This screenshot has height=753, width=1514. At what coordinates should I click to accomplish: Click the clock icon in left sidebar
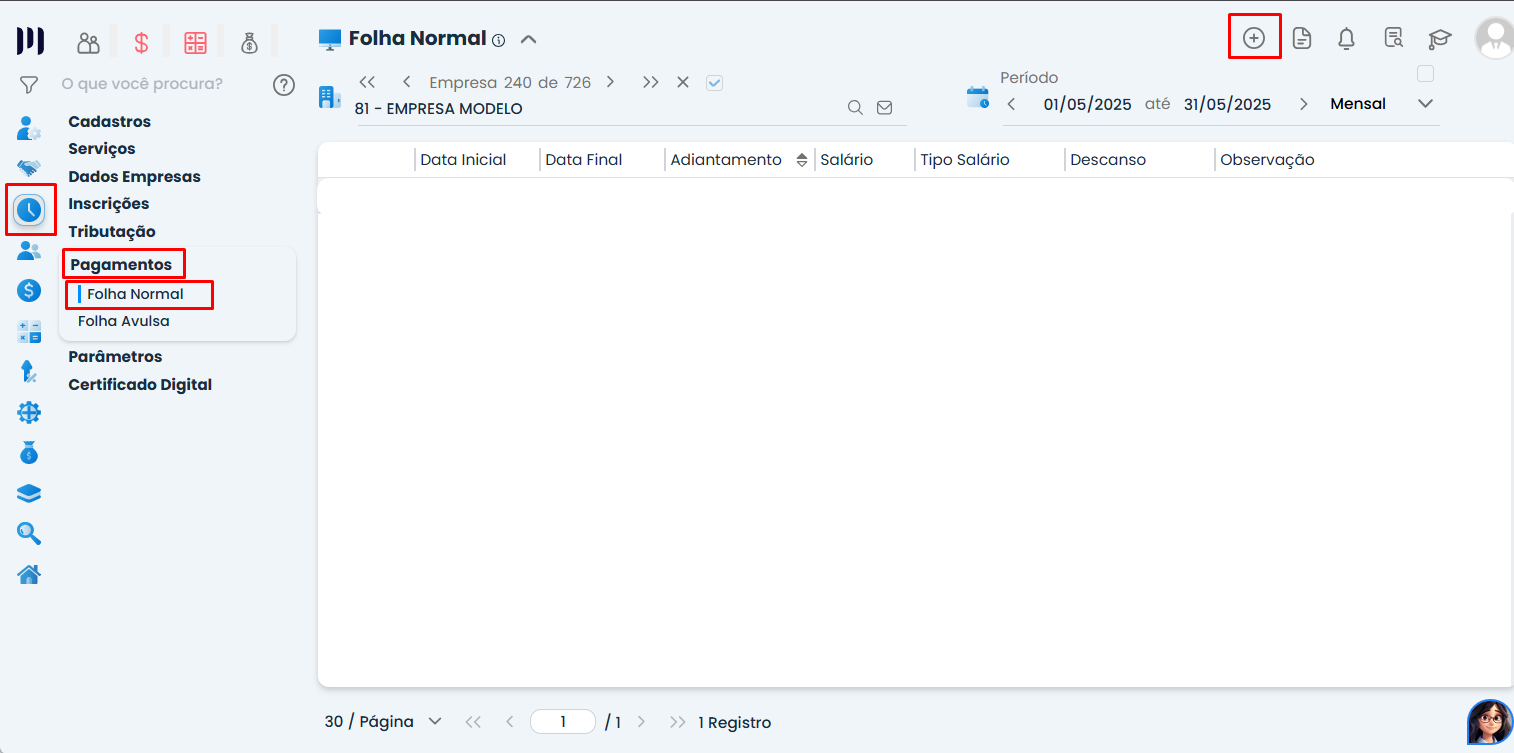click(30, 209)
